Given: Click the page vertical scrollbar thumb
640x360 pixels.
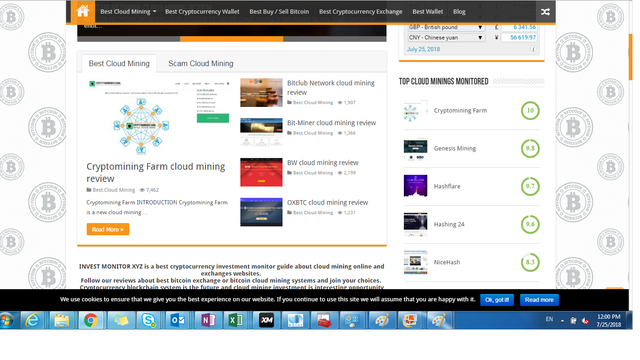Looking at the screenshot, I should [631, 56].
